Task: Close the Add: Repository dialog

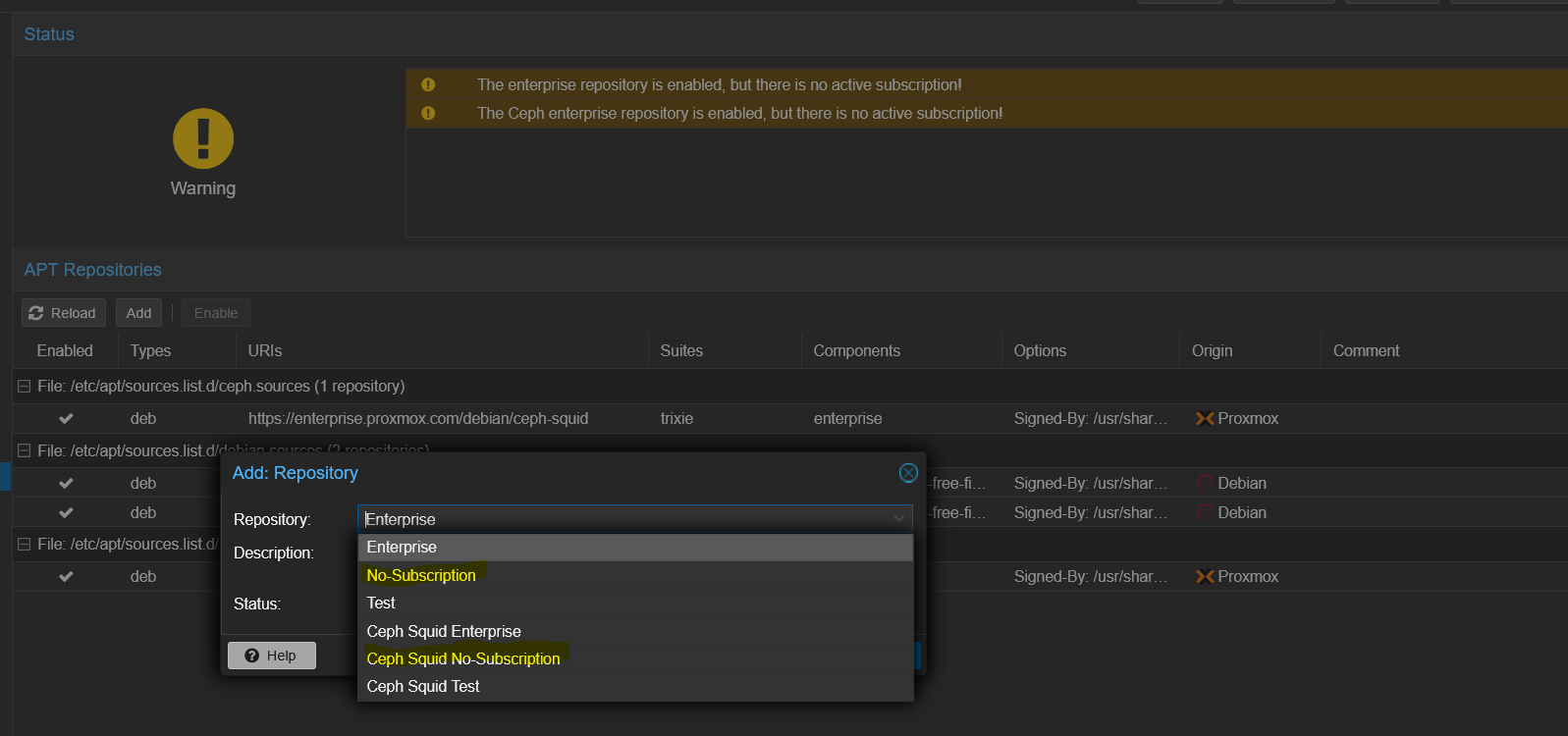Action: click(x=908, y=473)
